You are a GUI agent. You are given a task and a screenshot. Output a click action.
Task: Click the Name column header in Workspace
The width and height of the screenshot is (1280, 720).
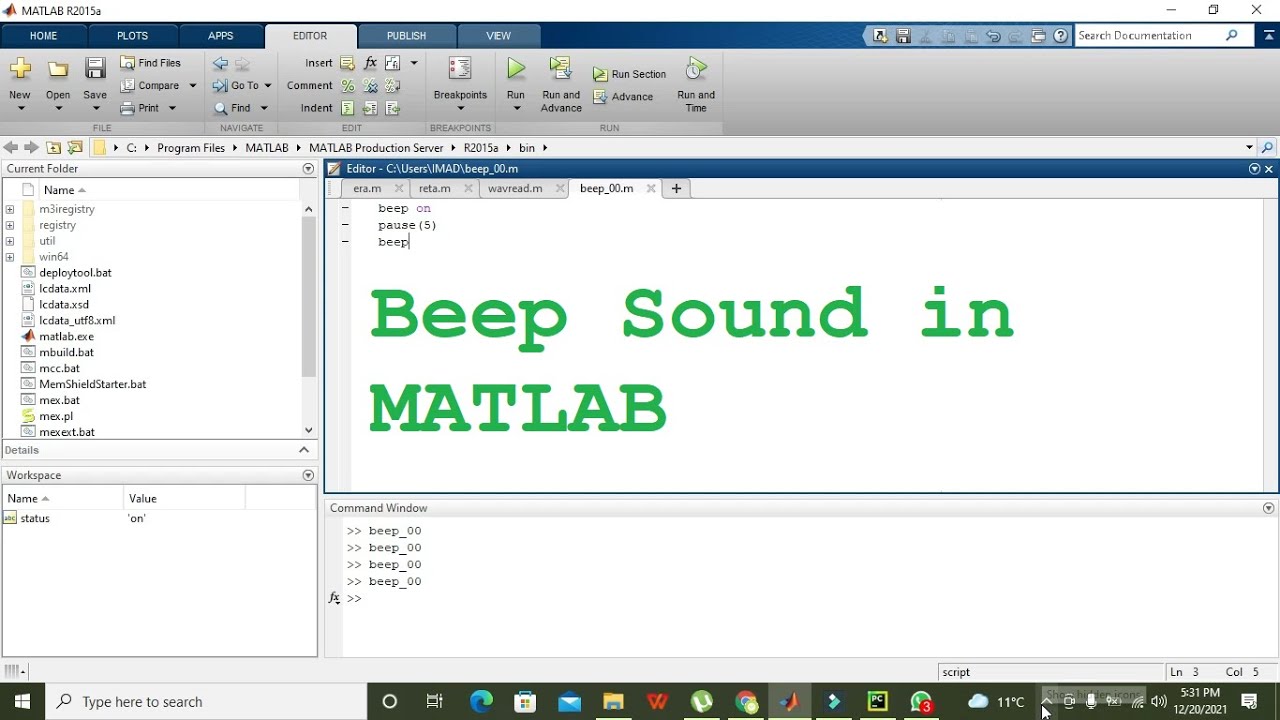click(64, 498)
